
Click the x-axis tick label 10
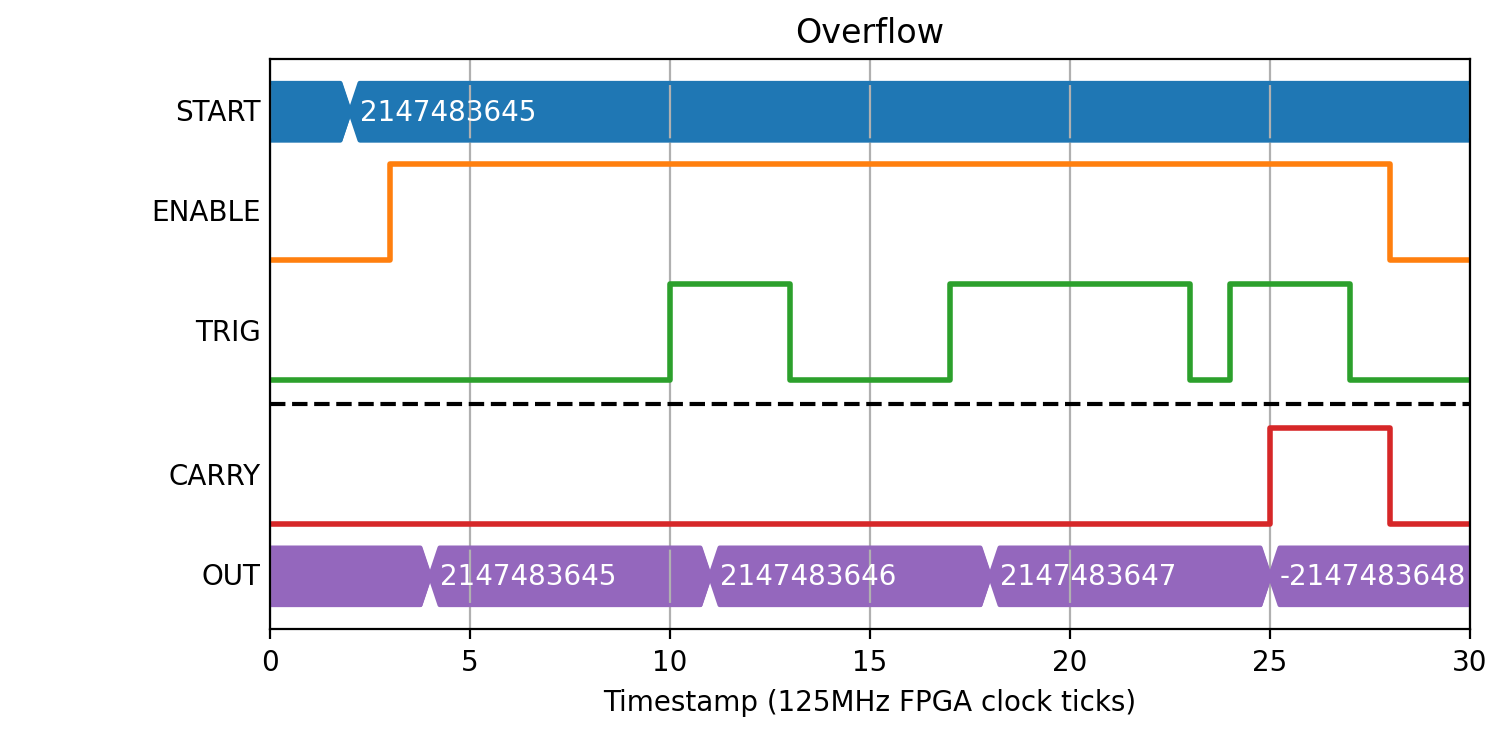[x=670, y=661]
